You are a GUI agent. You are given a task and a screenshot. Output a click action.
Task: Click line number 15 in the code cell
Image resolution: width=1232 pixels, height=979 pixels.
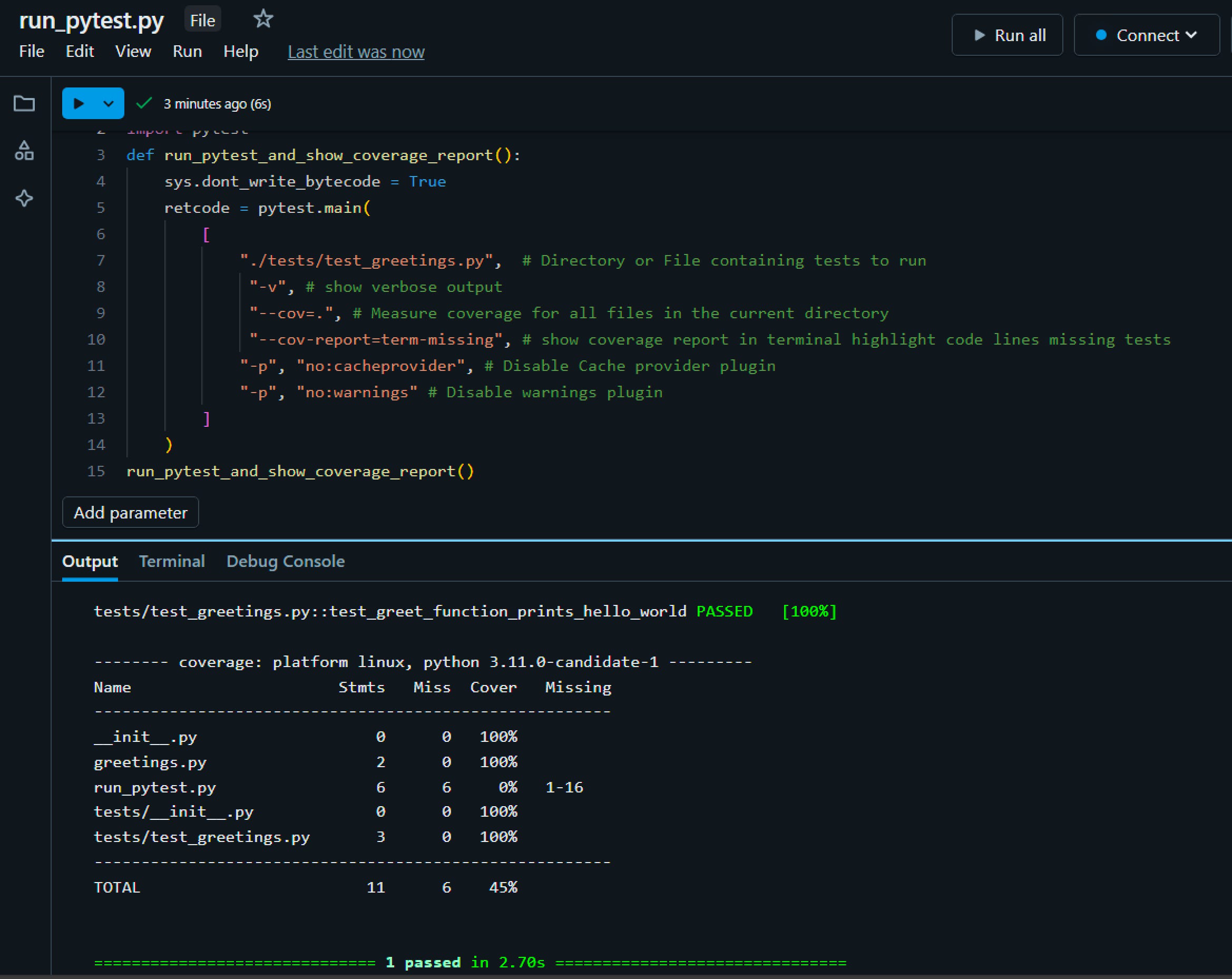96,471
